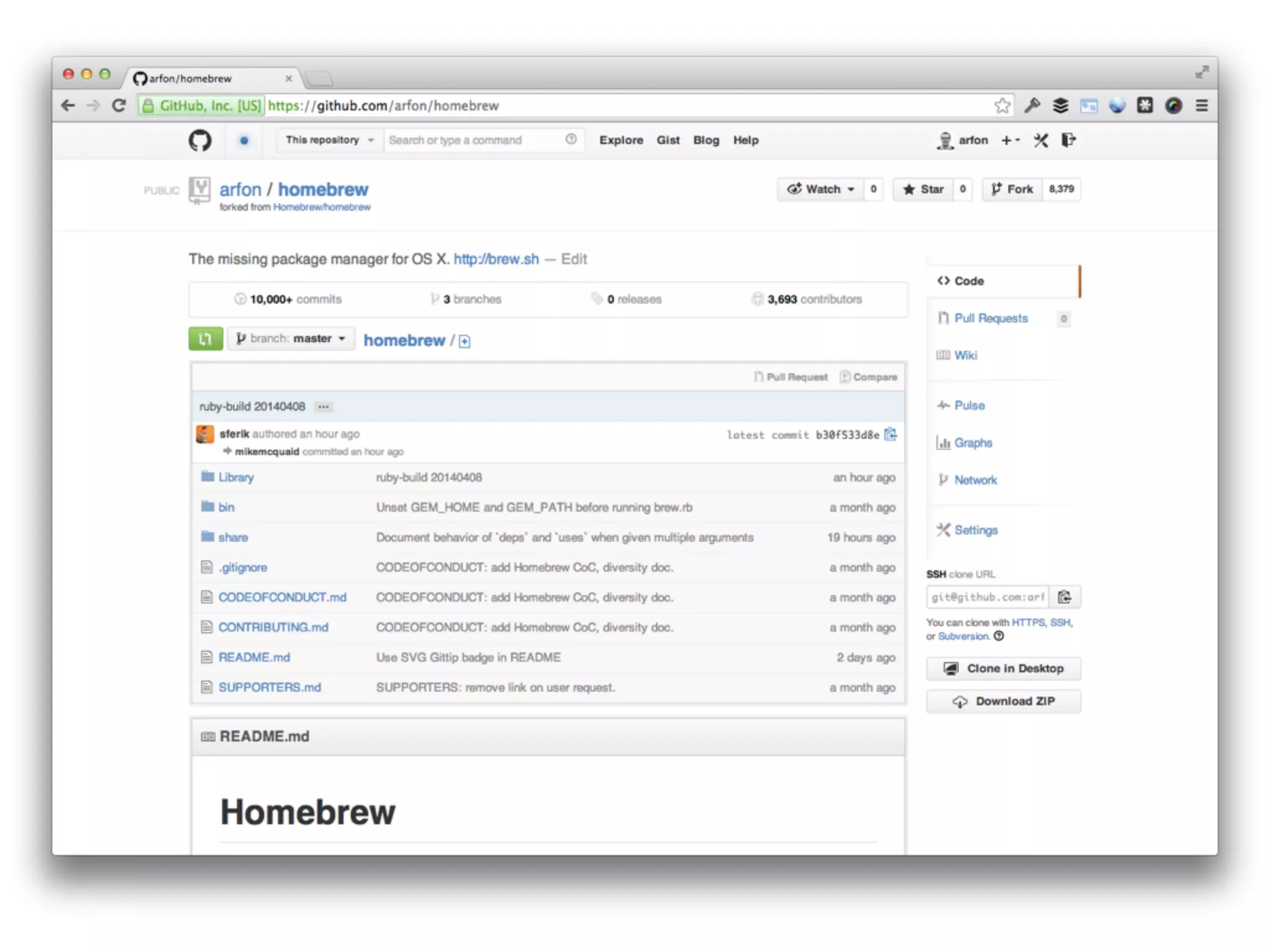Open the create new plus dropdown
1270x952 pixels.
pos(1010,141)
